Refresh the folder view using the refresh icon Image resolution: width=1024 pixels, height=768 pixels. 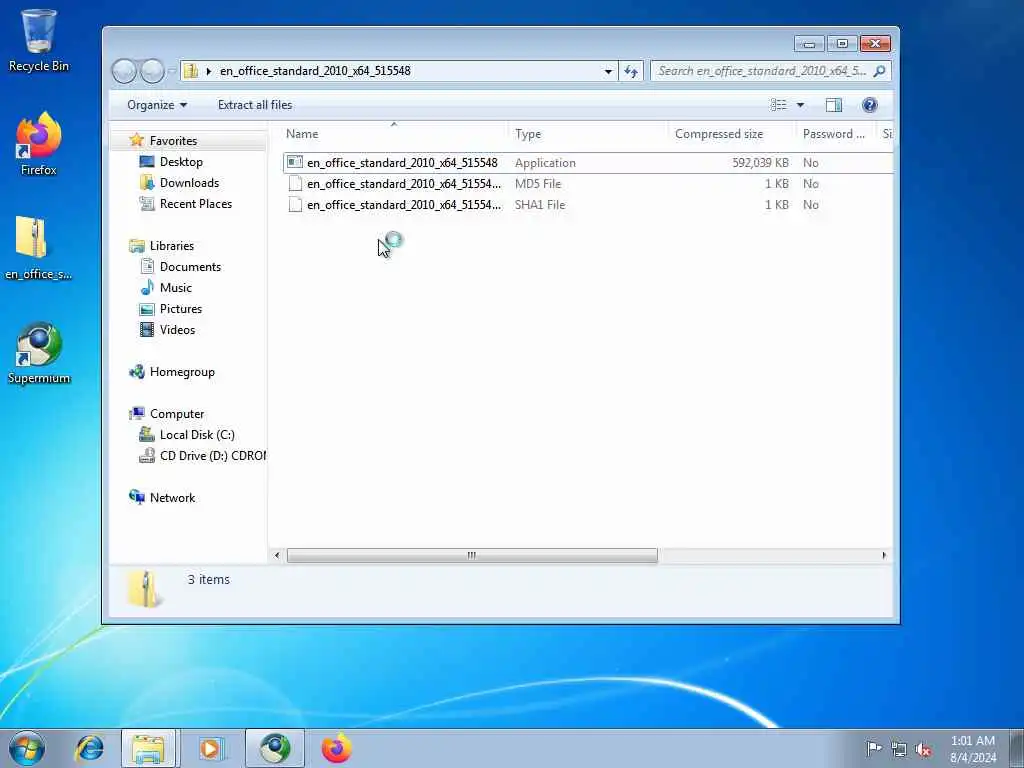coord(631,71)
